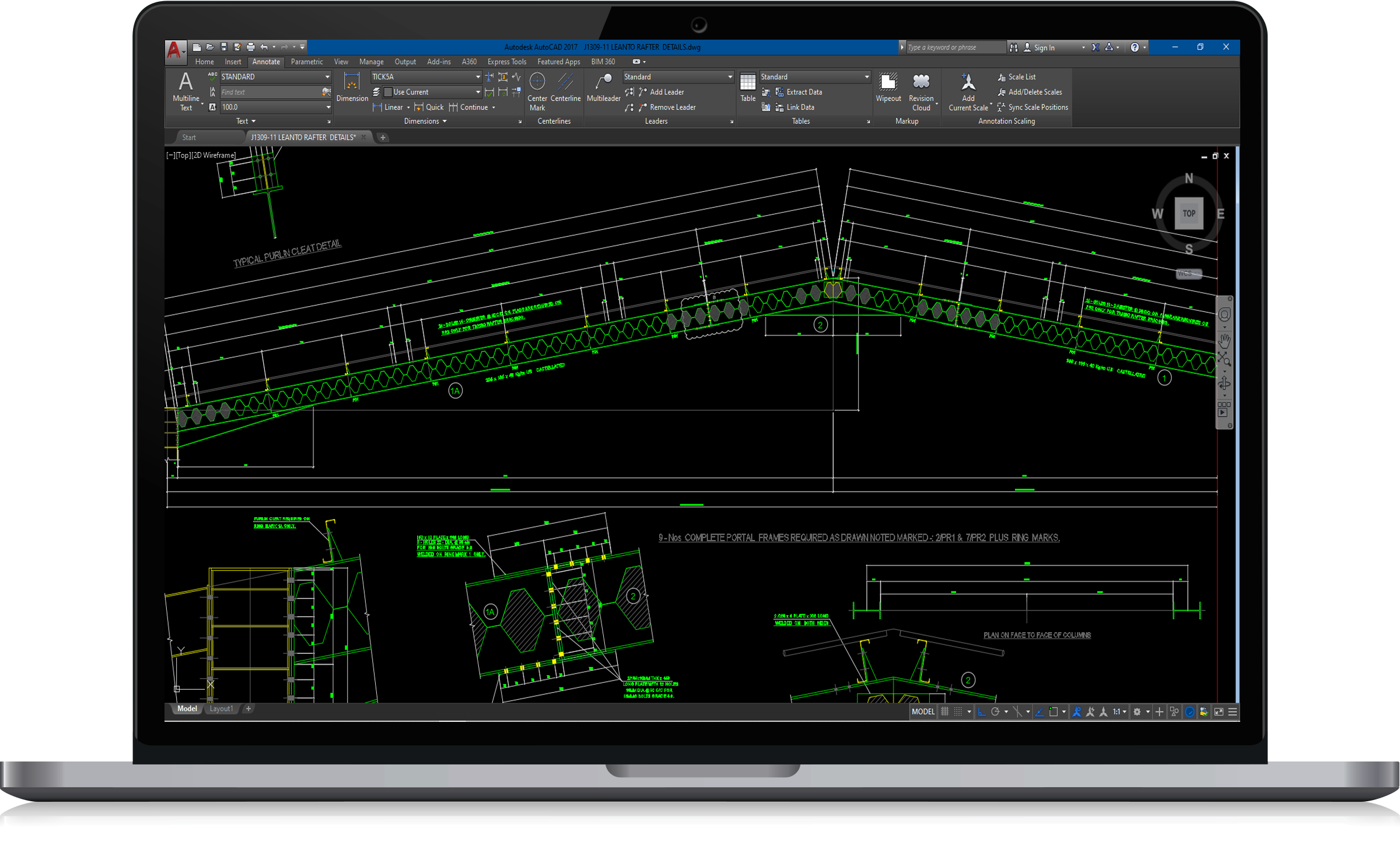The width and height of the screenshot is (1400, 842).
Task: Toggle ortho mode in the status bar
Action: point(982,711)
